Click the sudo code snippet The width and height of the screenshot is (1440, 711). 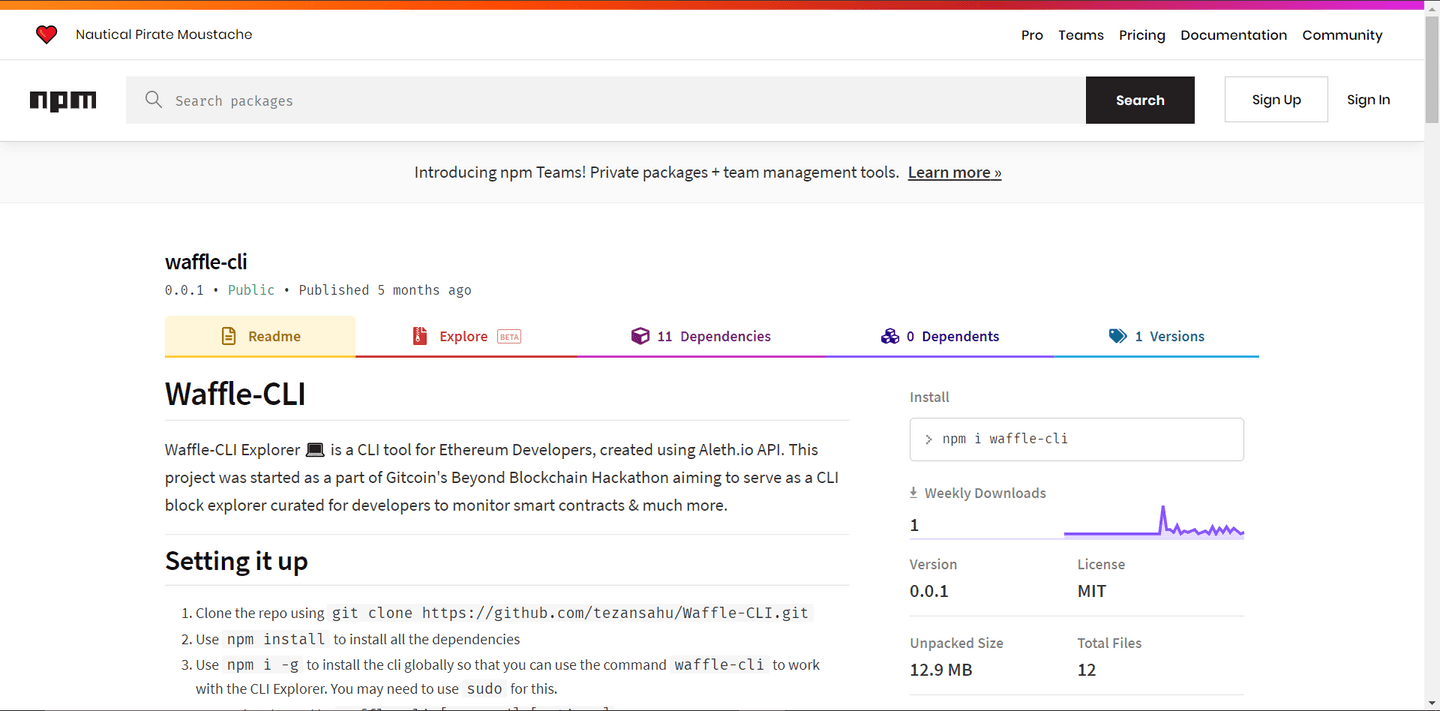click(x=485, y=689)
